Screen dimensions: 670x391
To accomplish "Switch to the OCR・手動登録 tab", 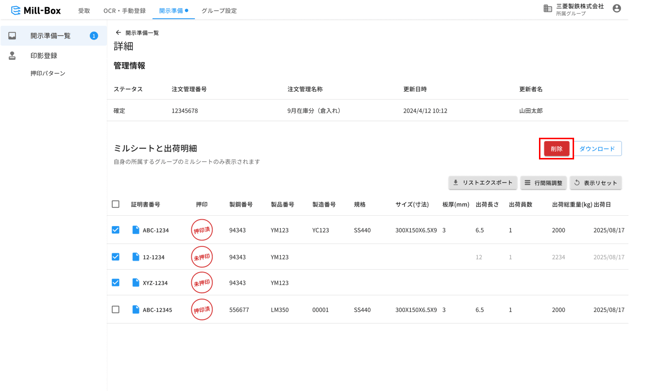I will pyautogui.click(x=124, y=11).
